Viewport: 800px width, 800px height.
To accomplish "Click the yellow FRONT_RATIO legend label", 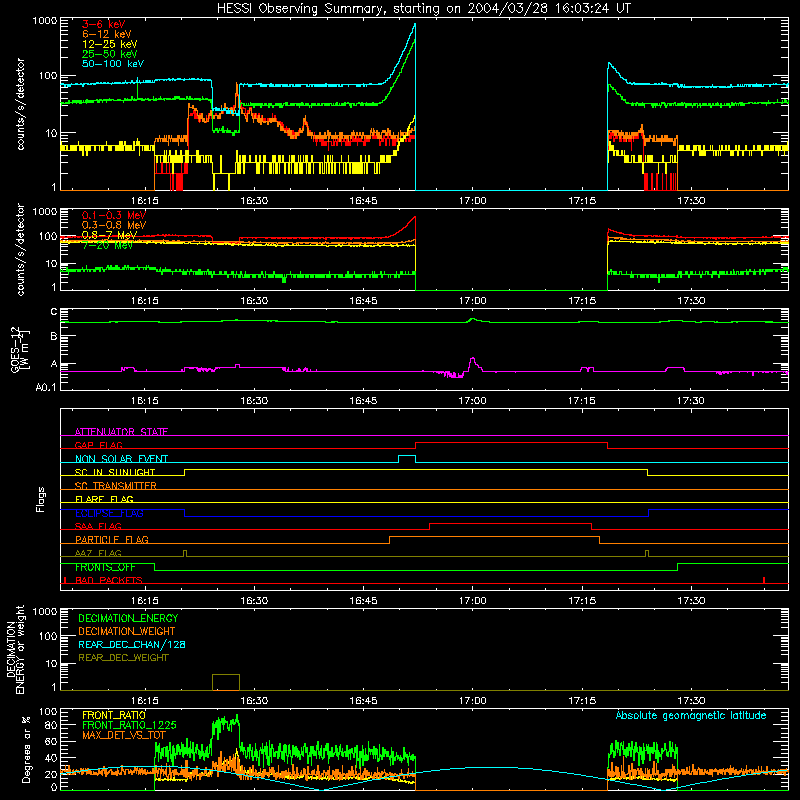I will tap(114, 715).
